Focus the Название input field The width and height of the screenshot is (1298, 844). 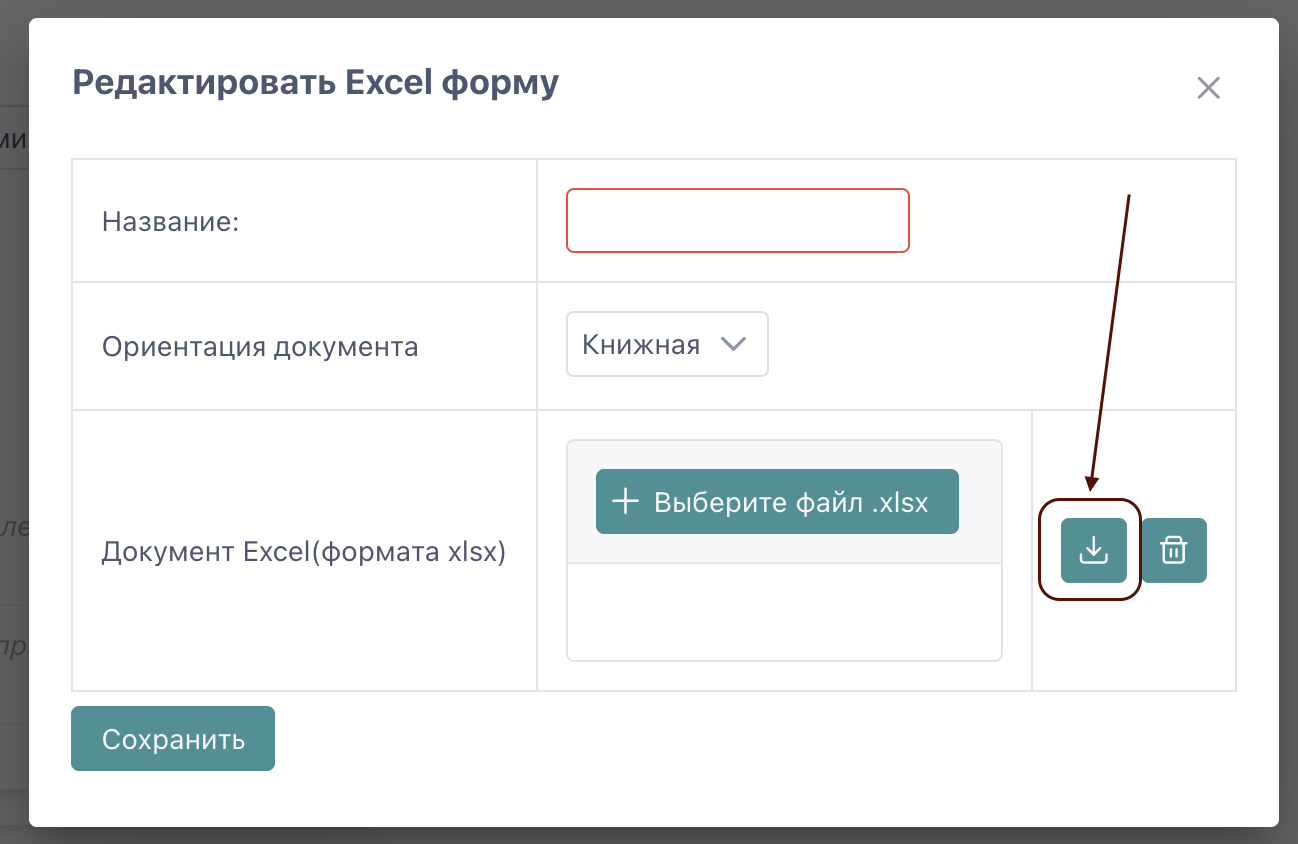pyautogui.click(x=737, y=221)
